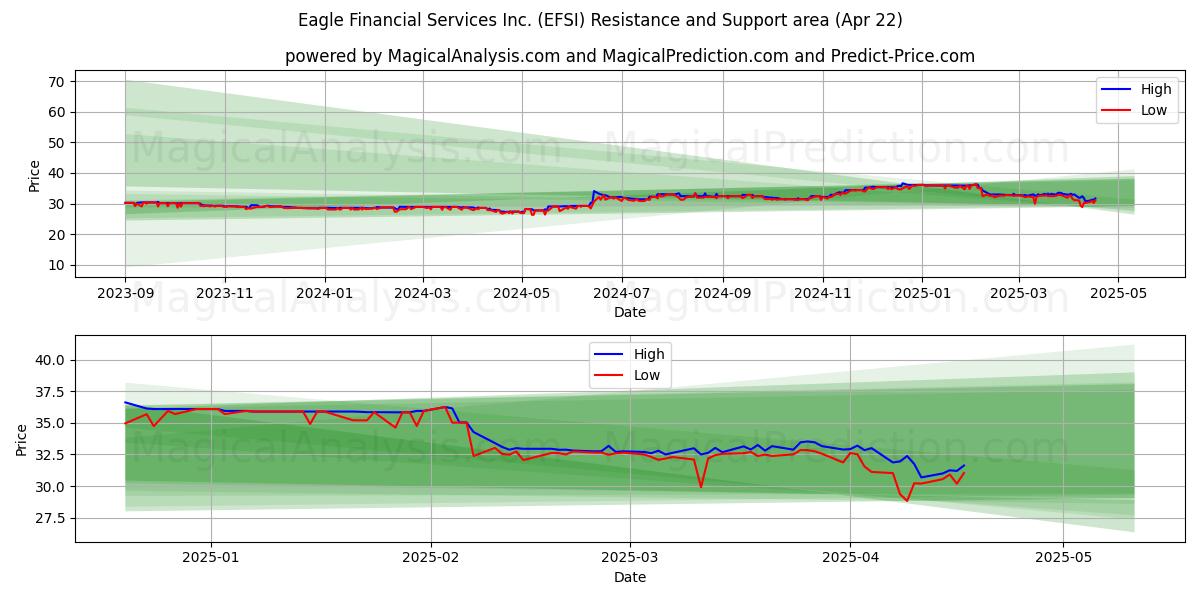Click the '27.5' price tick on bottom chart
The height and width of the screenshot is (600, 1200).
(51, 519)
